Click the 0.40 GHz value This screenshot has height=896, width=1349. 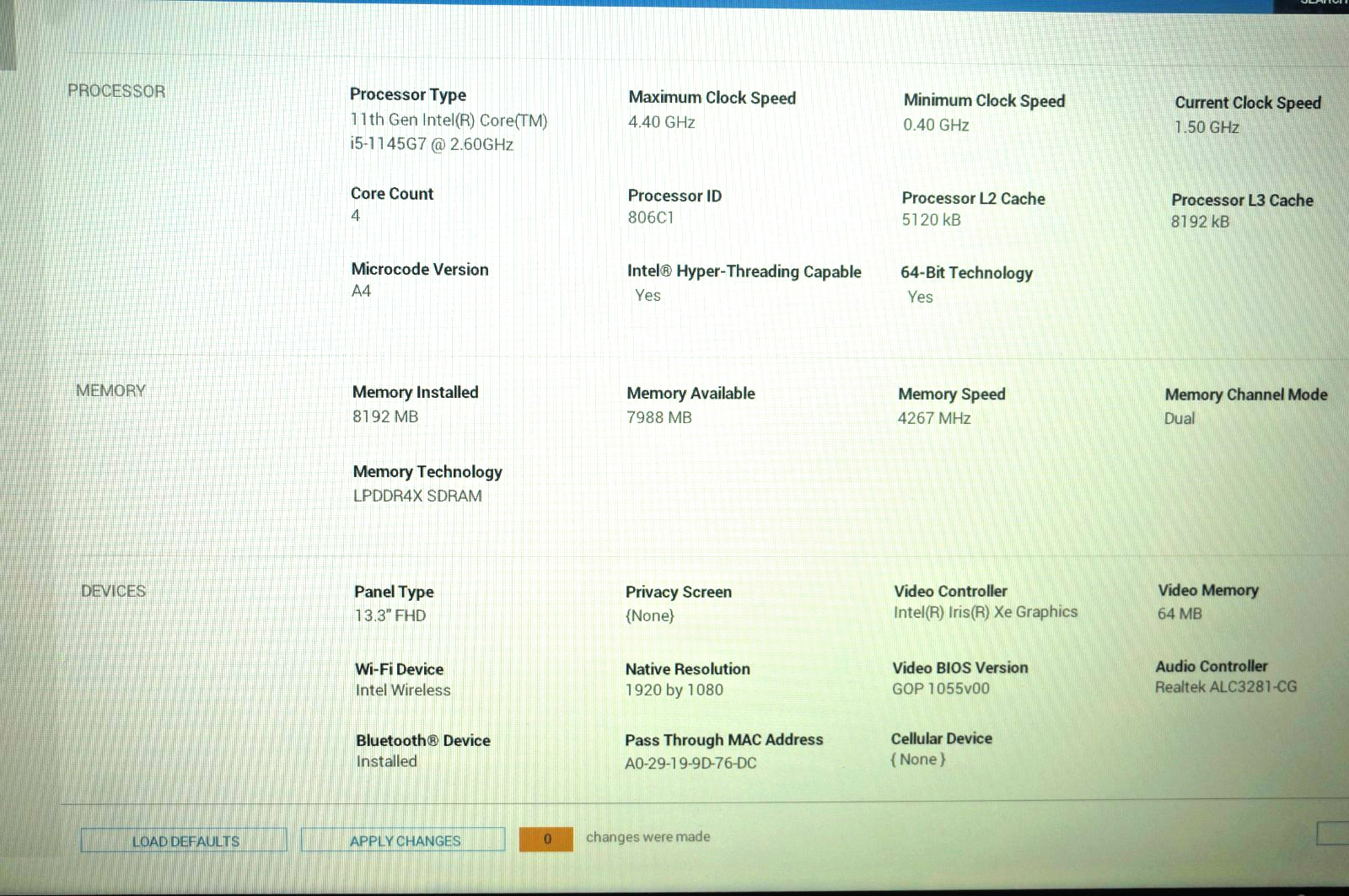pos(936,125)
